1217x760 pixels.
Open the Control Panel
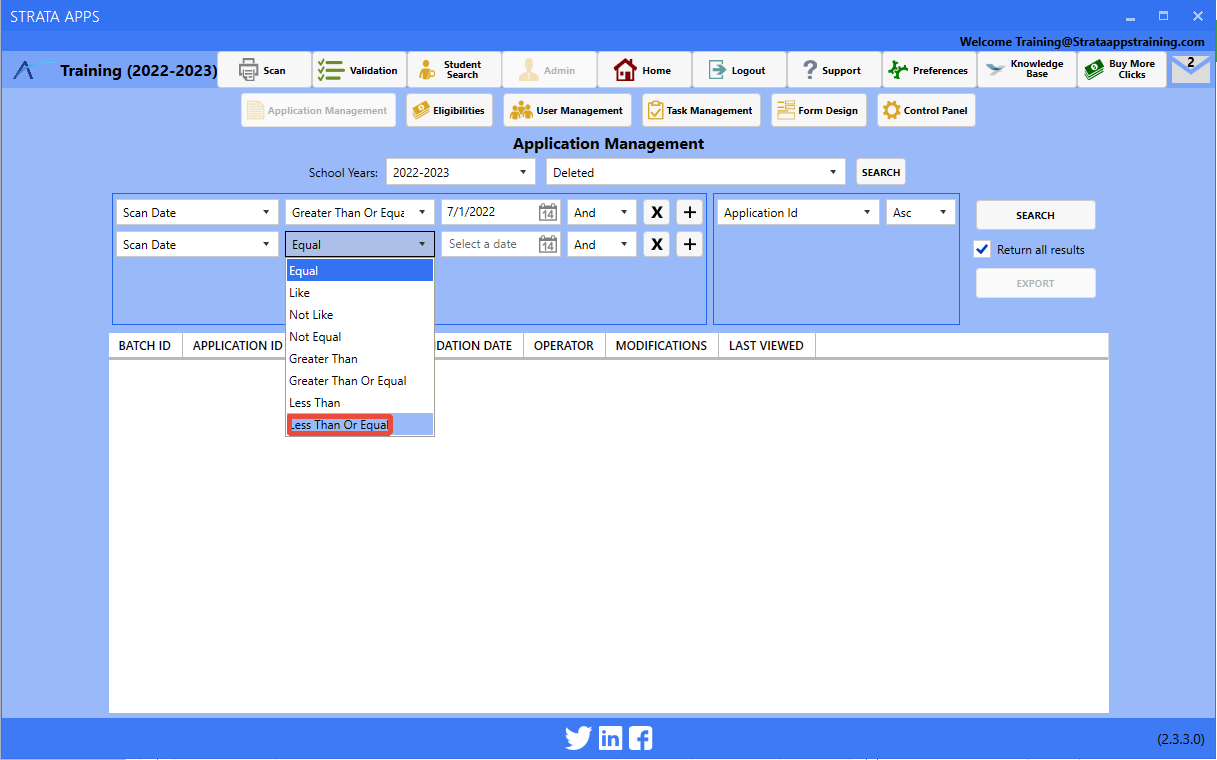pos(926,111)
